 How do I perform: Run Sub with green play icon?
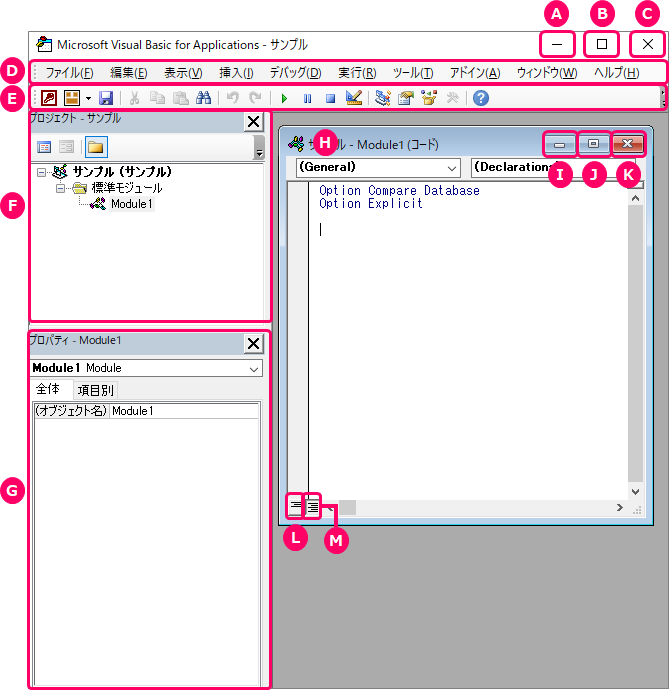pyautogui.click(x=284, y=98)
